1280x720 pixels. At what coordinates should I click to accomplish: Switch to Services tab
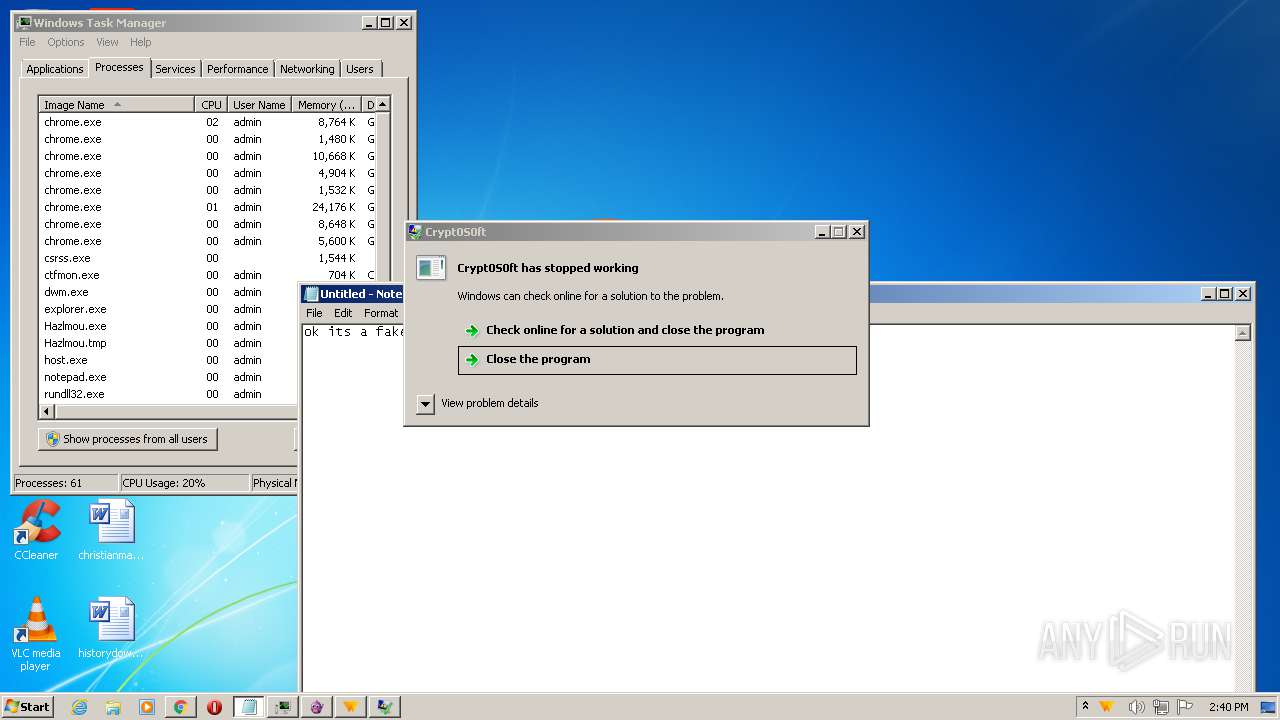pyautogui.click(x=175, y=69)
